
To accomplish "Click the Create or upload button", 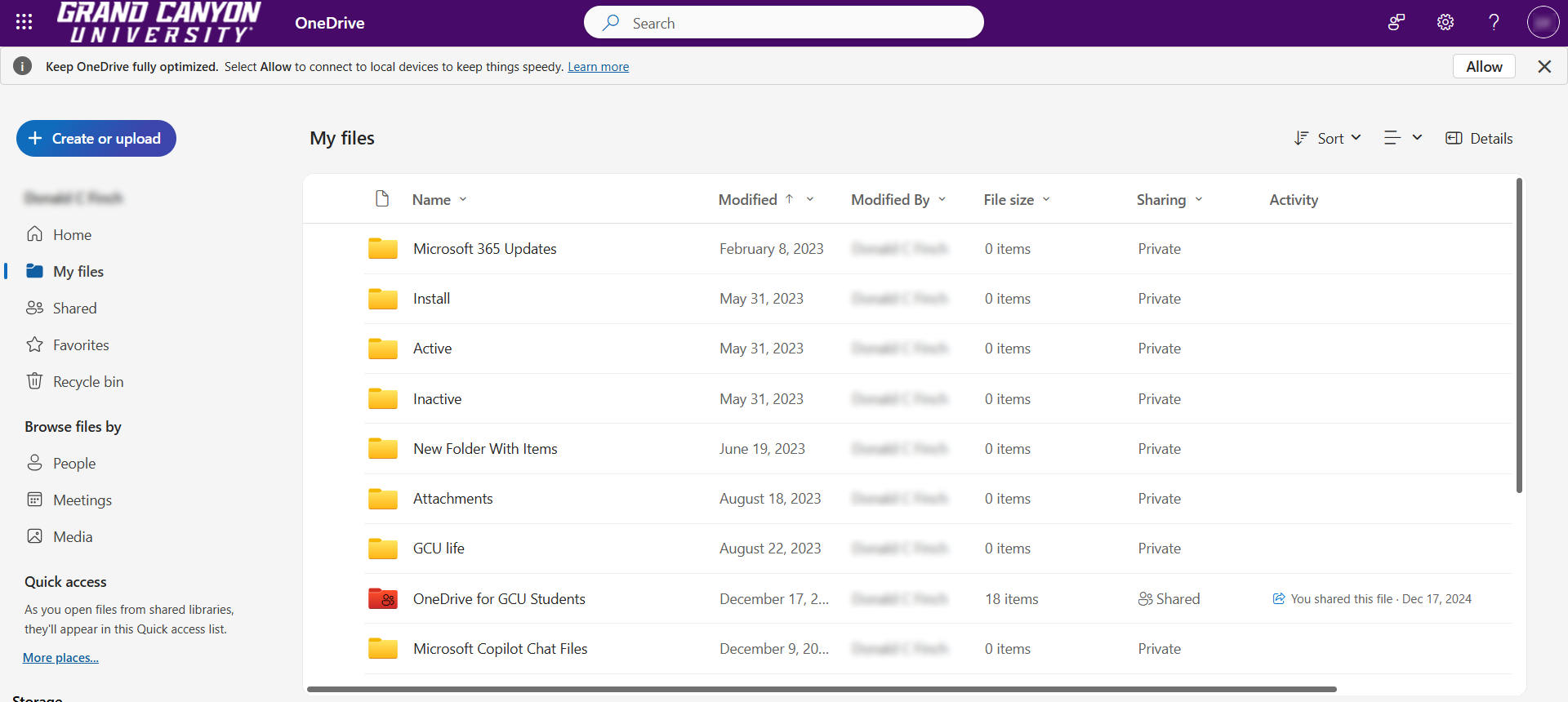I will pos(96,139).
